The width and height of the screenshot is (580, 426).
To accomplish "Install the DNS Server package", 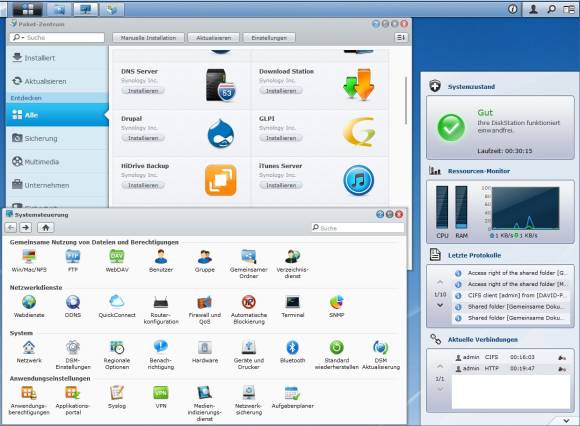I will (x=143, y=91).
